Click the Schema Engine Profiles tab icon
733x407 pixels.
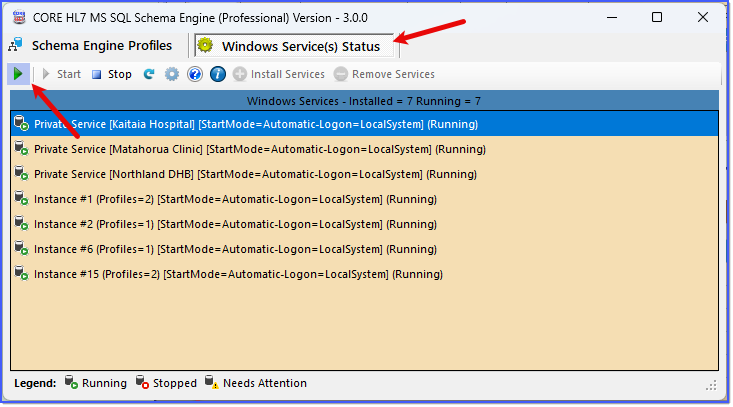click(15, 45)
